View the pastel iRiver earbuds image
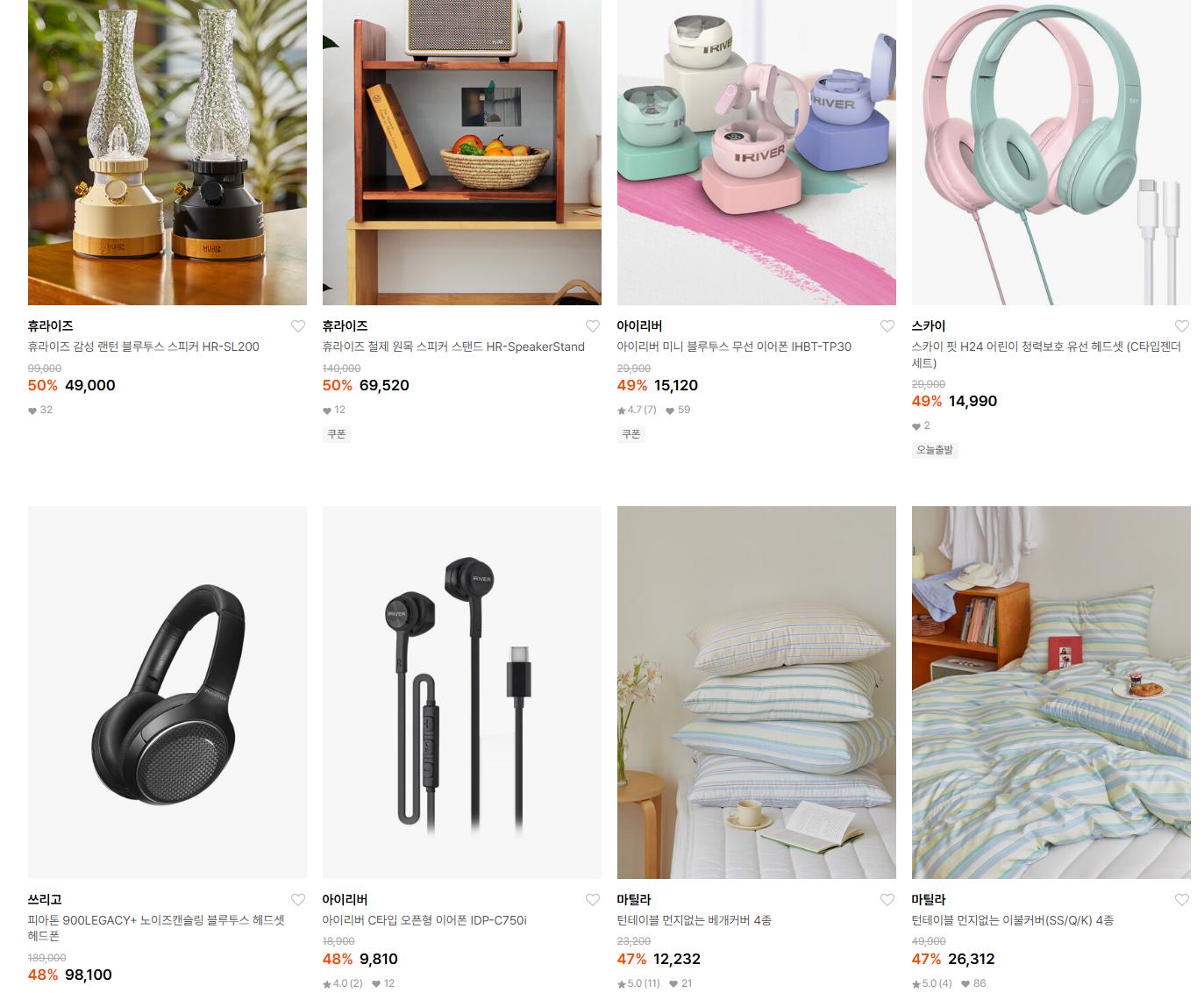Viewport: 1204px width, 993px height. tap(757, 153)
